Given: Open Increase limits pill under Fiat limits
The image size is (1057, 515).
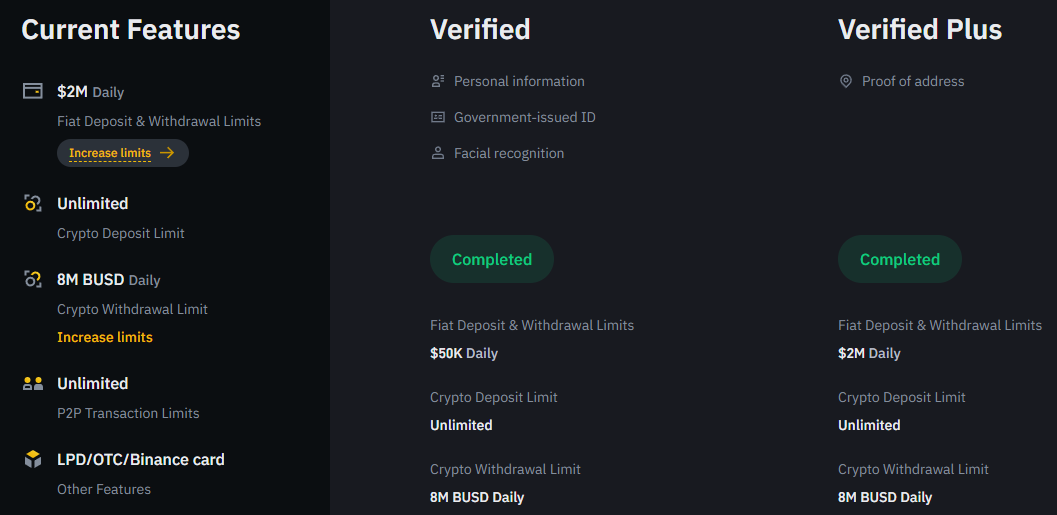Looking at the screenshot, I should pos(123,153).
